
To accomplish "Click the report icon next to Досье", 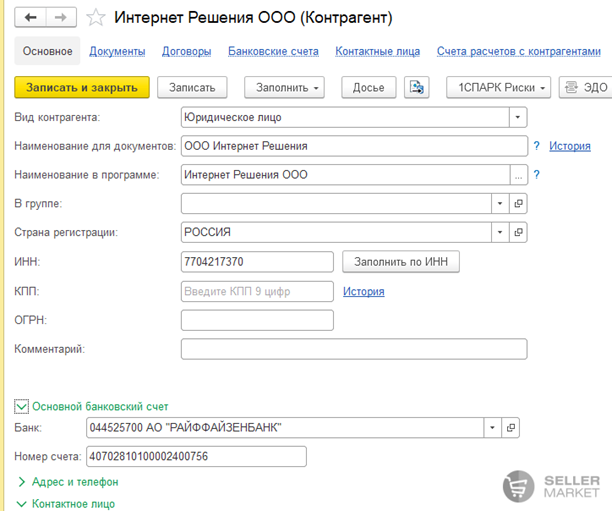I will 417,88.
